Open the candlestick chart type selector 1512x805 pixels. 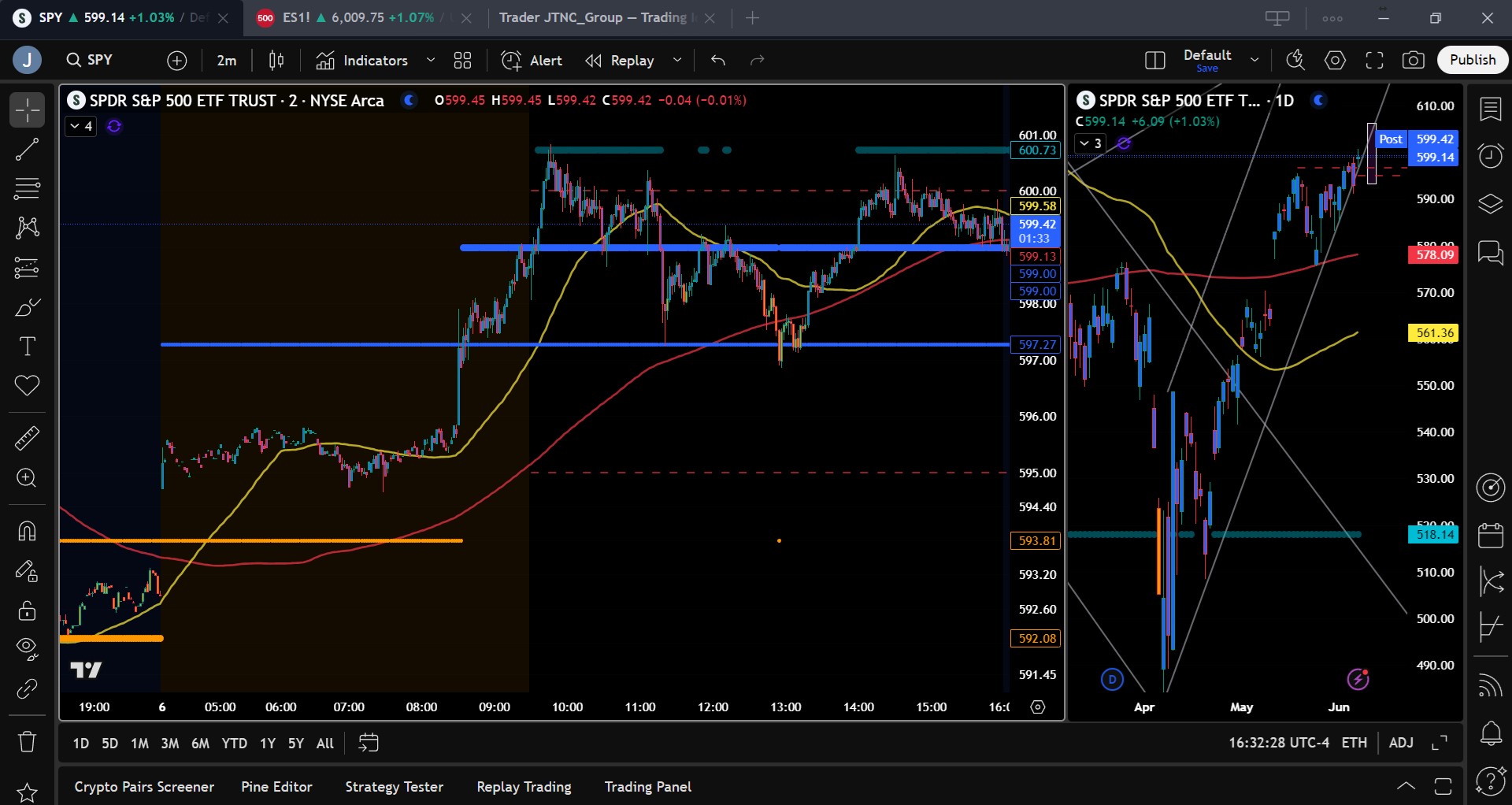pyautogui.click(x=276, y=60)
